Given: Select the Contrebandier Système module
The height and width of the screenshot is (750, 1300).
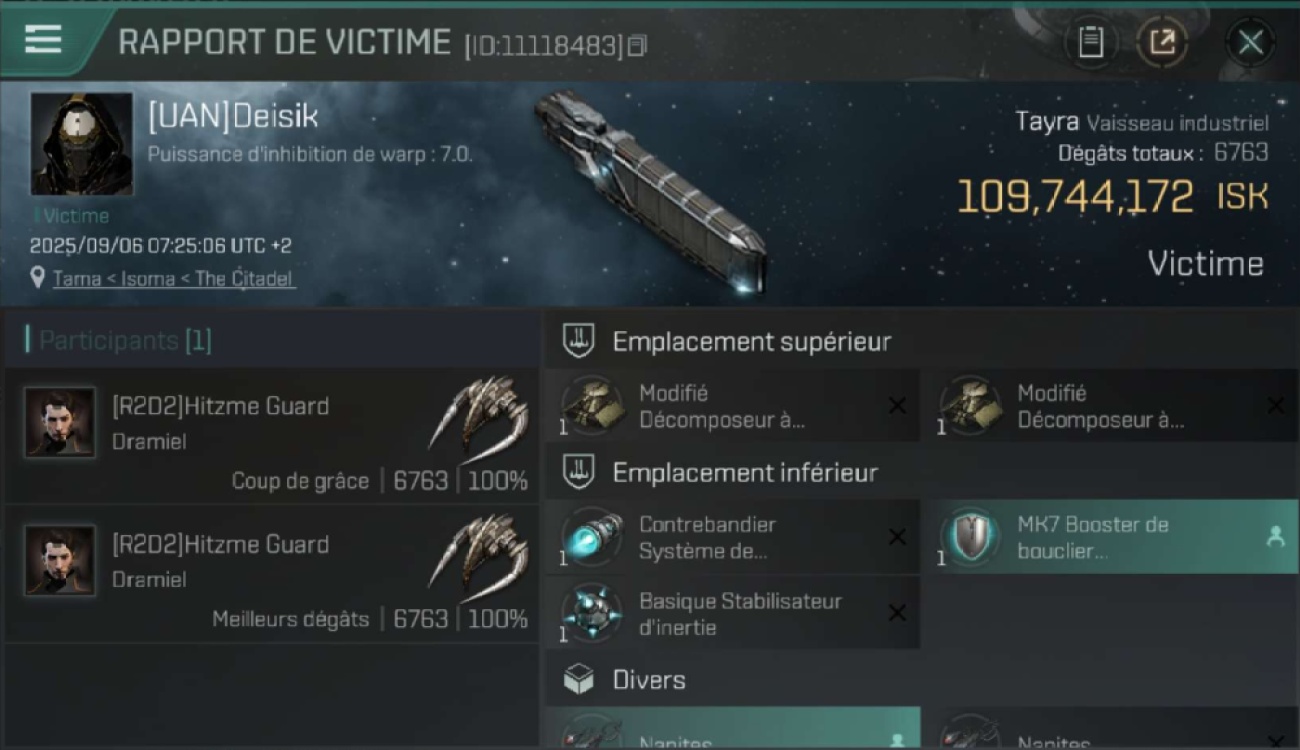Looking at the screenshot, I should [x=732, y=537].
